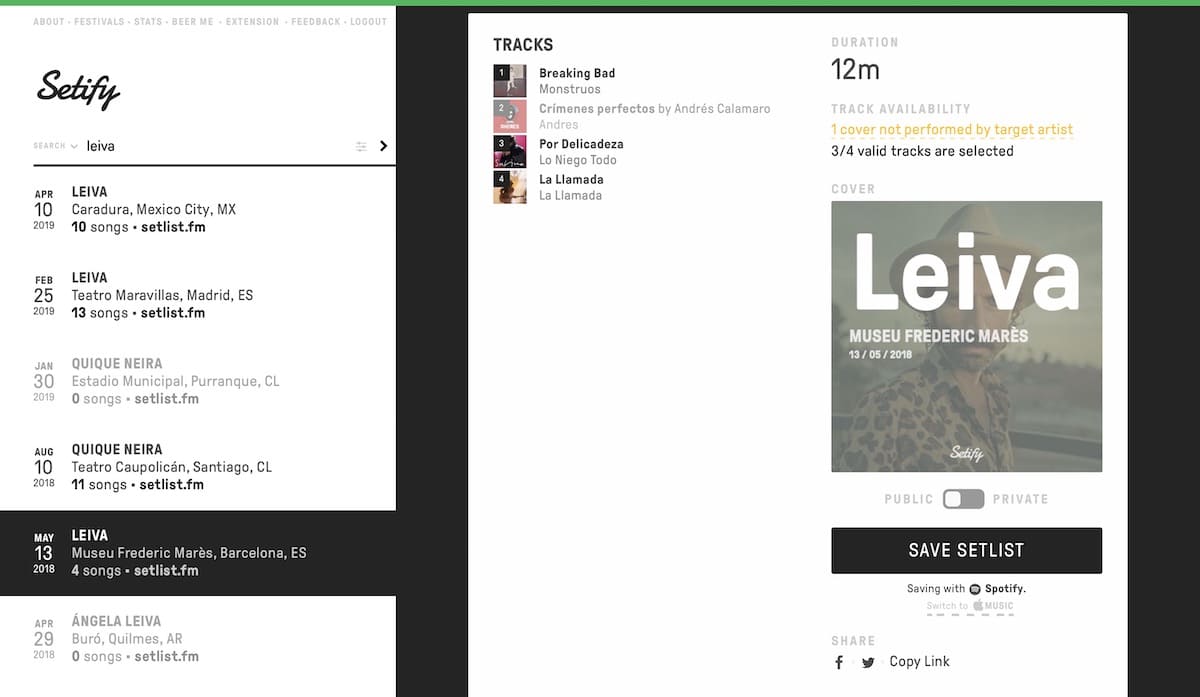Viewport: 1200px width, 697px height.
Task: Submit search with arrow icon
Action: (x=384, y=146)
